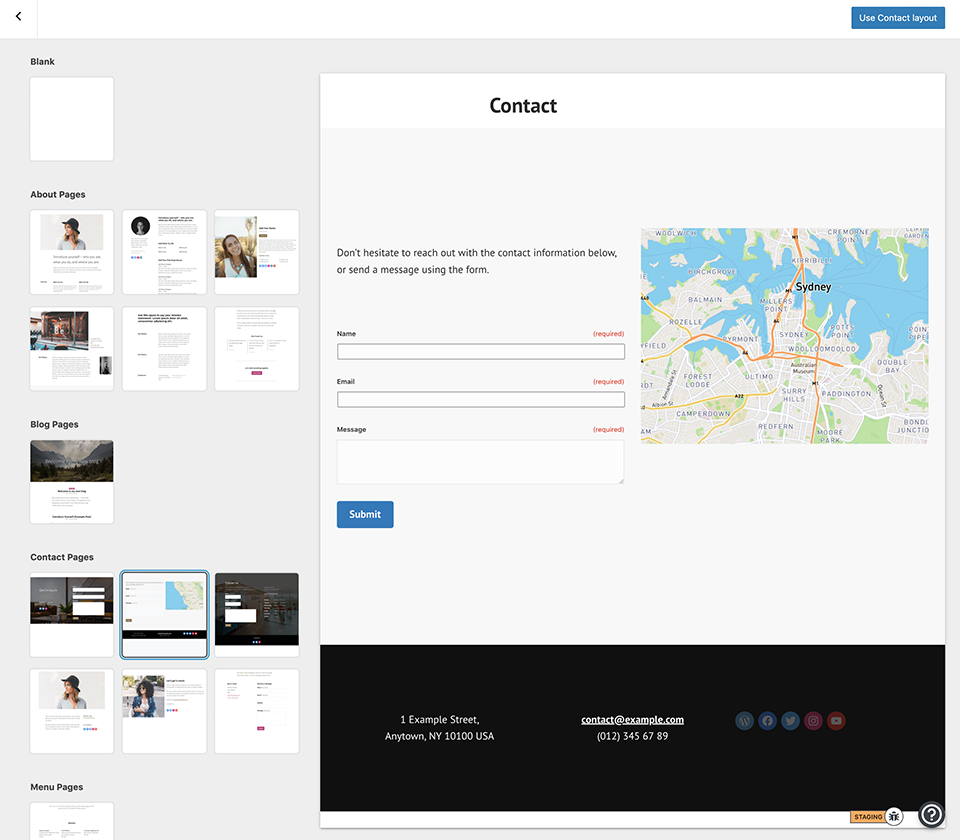960x840 pixels.
Task: Select About layout with pink button at bottom
Action: click(x=257, y=349)
